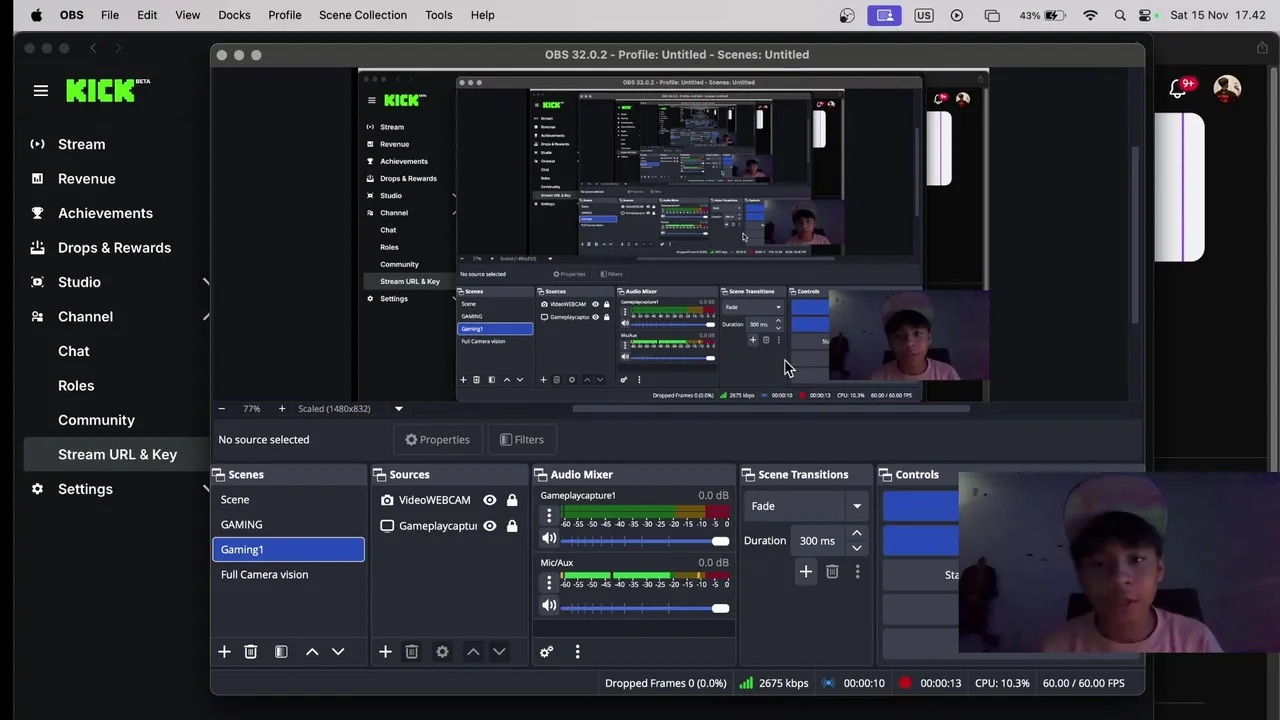Open Roles page in Kick sidebar
1280x720 pixels.
pos(76,386)
